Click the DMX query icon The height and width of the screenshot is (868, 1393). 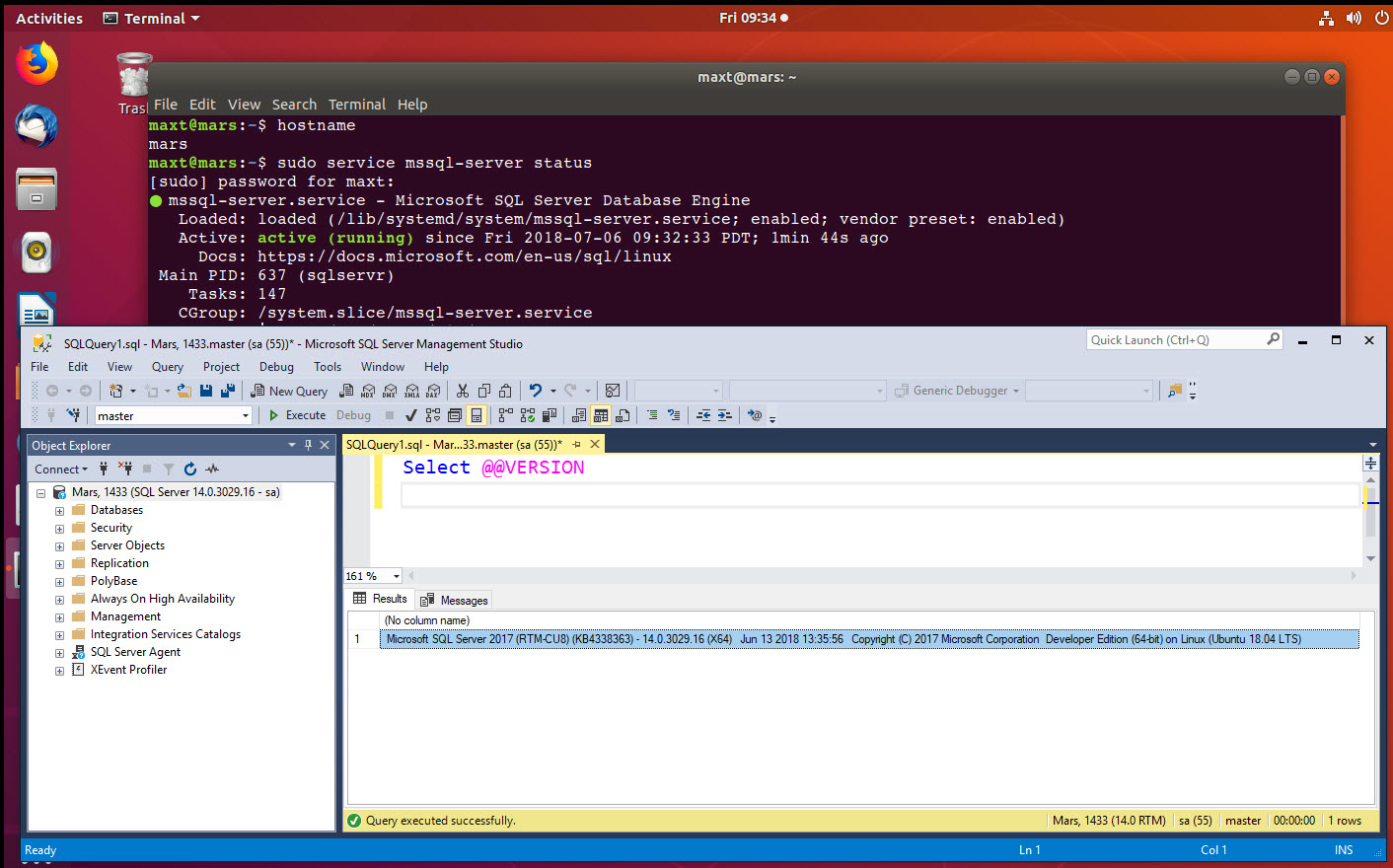click(389, 391)
